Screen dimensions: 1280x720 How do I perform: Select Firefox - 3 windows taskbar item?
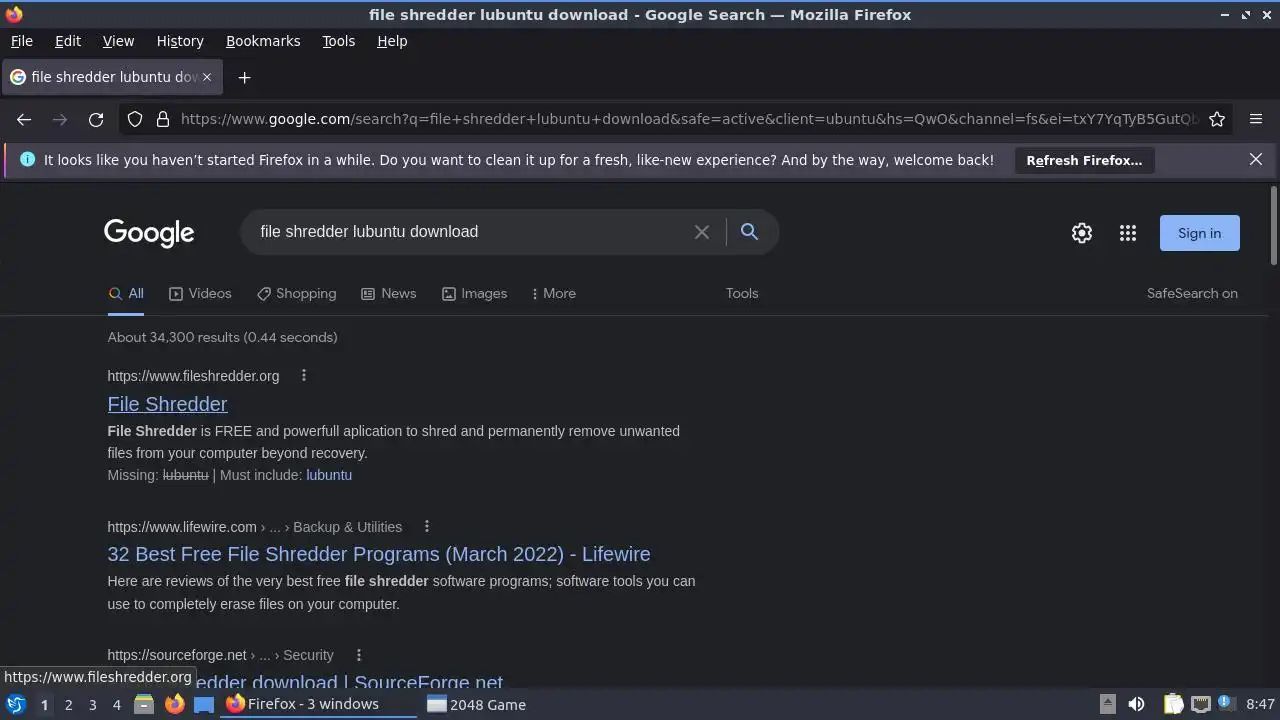tap(320, 704)
